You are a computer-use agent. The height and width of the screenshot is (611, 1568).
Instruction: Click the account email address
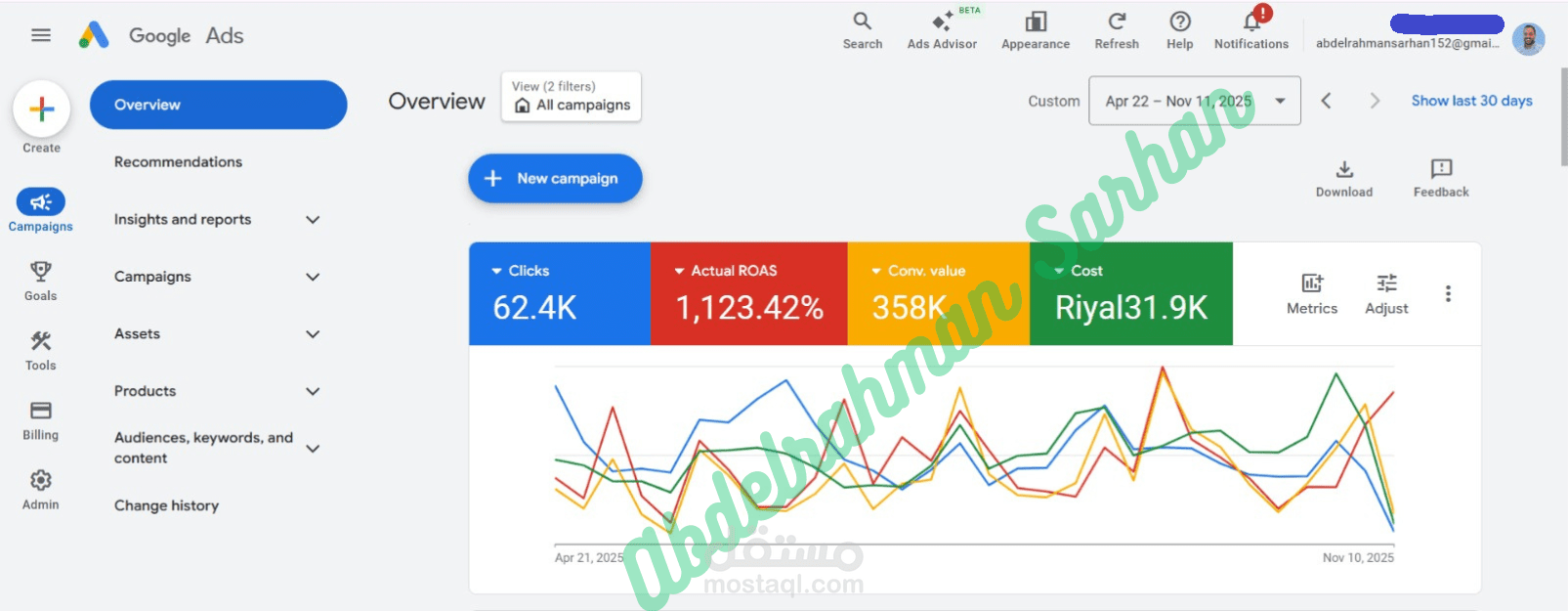1407,43
